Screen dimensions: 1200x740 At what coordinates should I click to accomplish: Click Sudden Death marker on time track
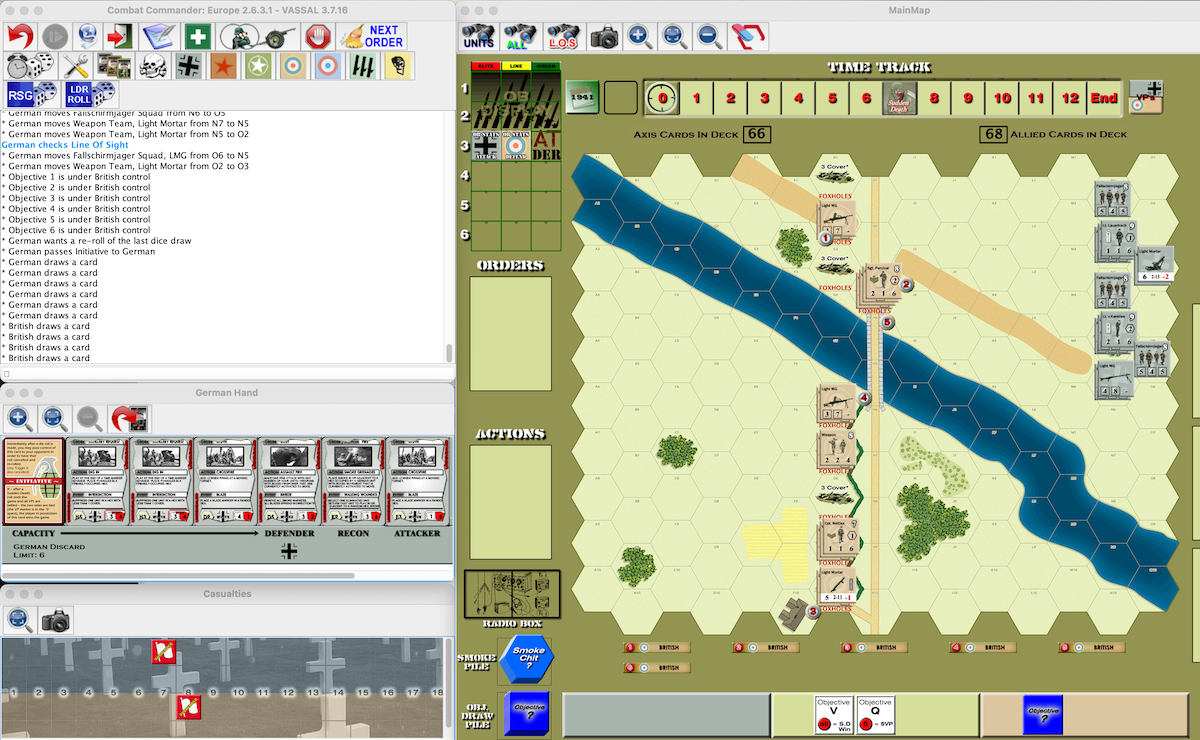pyautogui.click(x=900, y=98)
